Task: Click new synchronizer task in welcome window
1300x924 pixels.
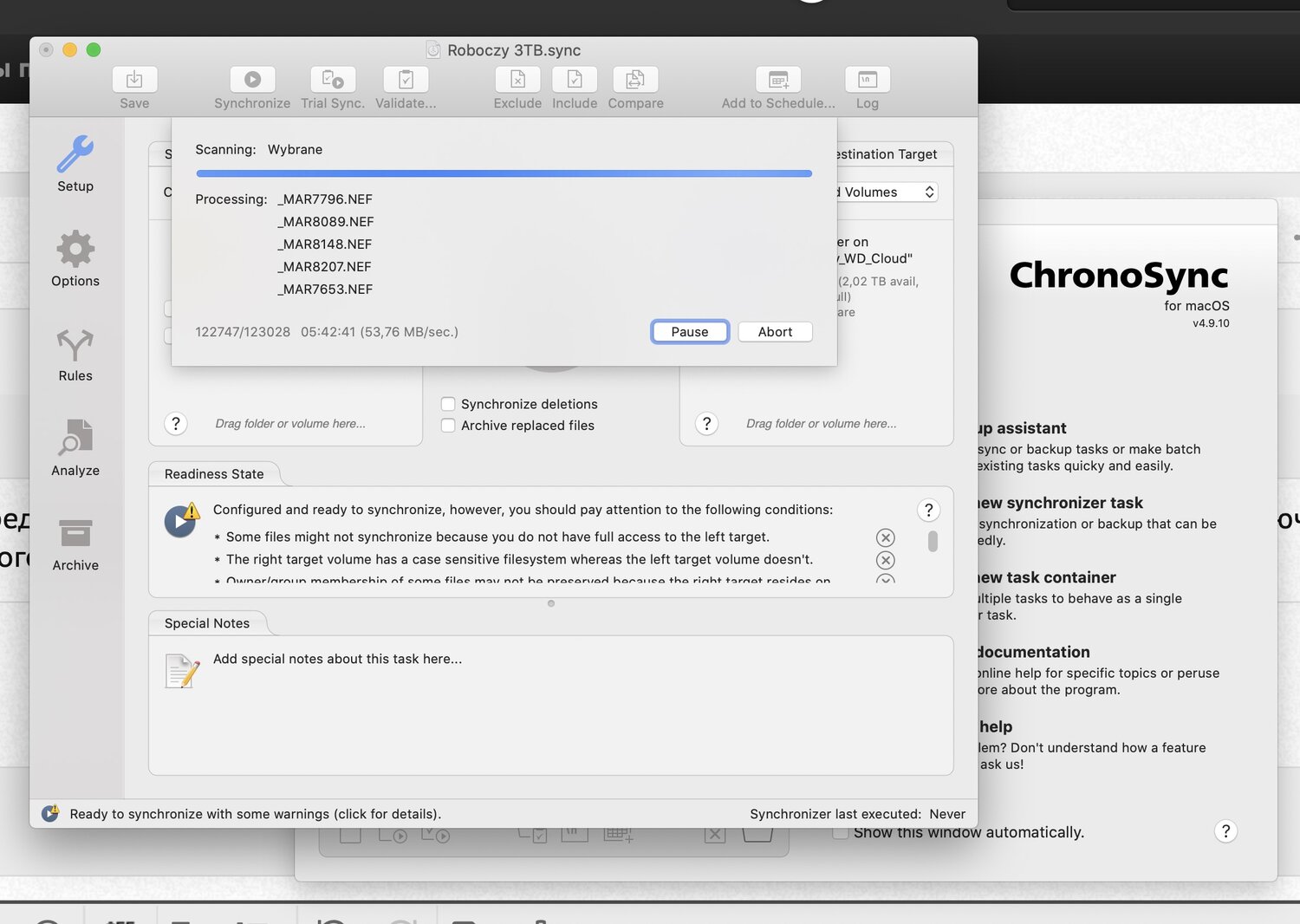Action: click(x=1060, y=503)
